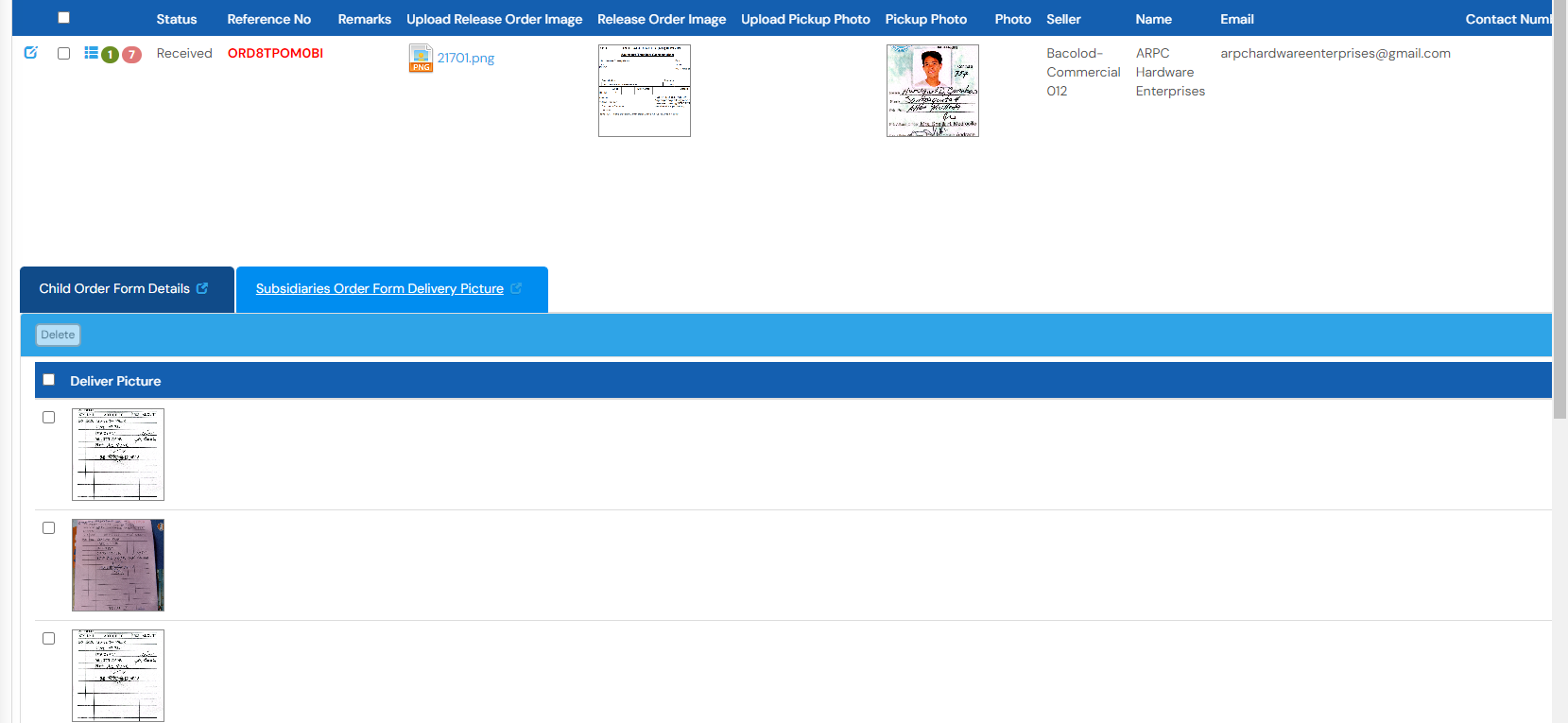Open the Release Order Image thumbnail

(x=645, y=91)
